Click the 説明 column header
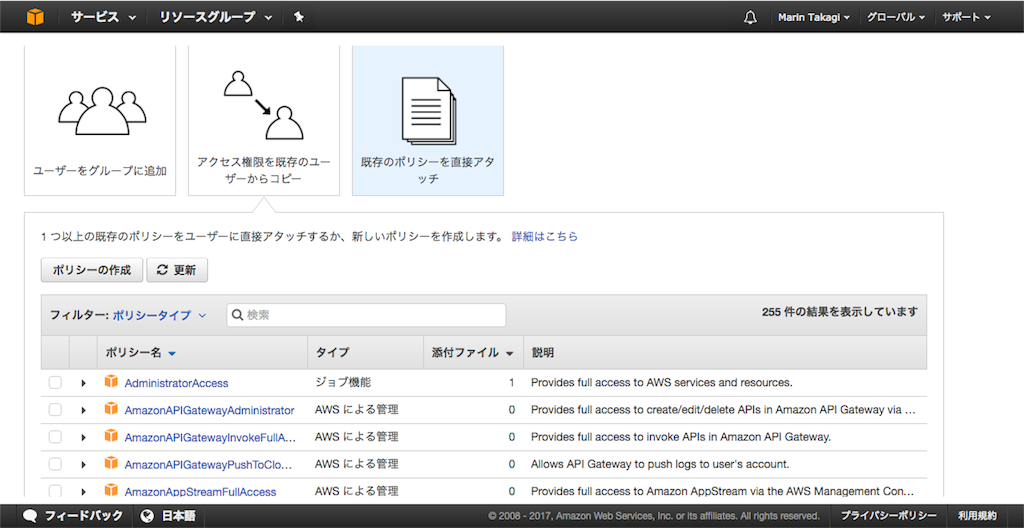This screenshot has width=1024, height=528. (x=543, y=353)
